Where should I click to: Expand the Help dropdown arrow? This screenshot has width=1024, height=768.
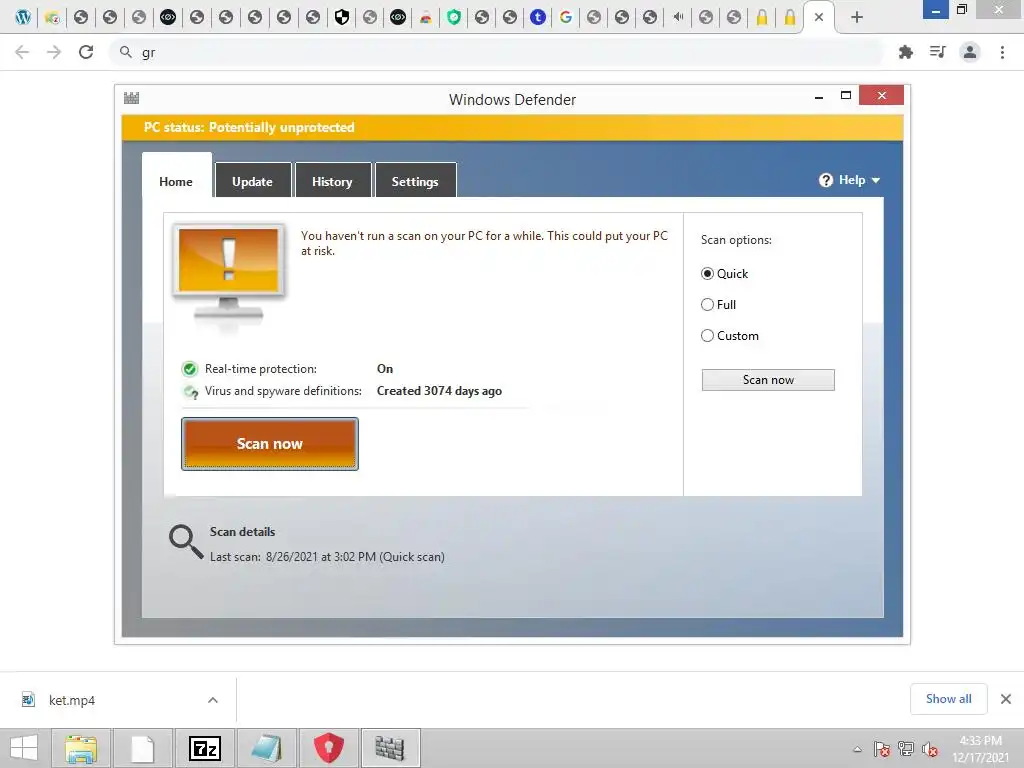coord(876,181)
